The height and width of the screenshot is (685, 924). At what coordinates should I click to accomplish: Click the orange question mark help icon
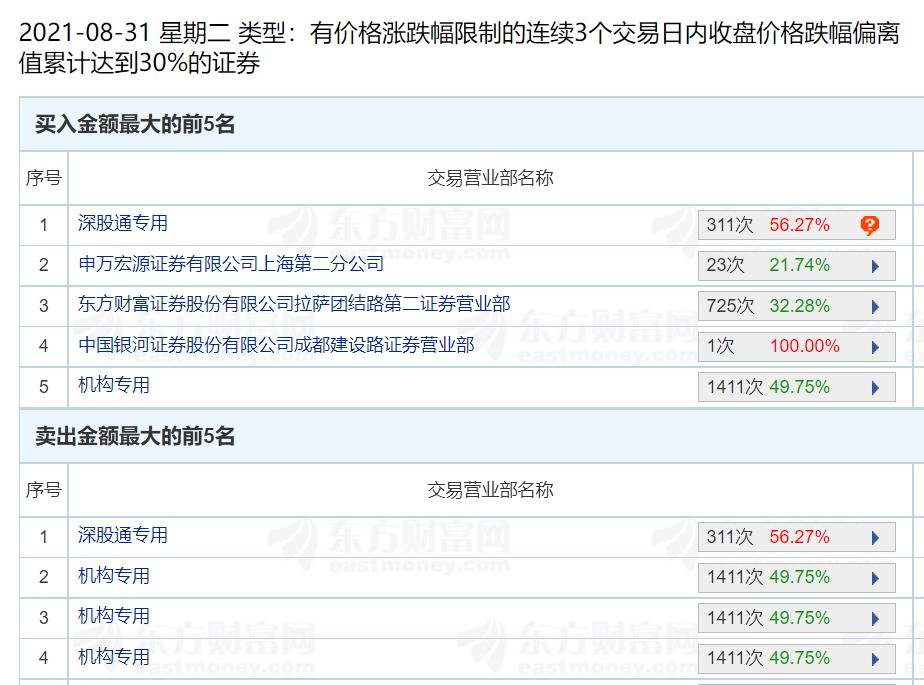(869, 225)
